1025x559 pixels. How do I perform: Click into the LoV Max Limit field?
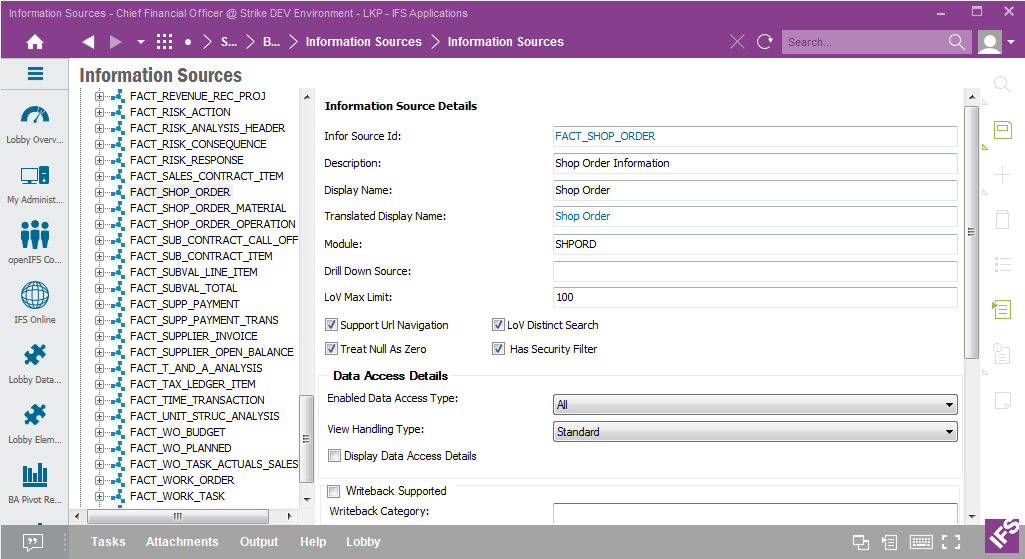(754, 297)
